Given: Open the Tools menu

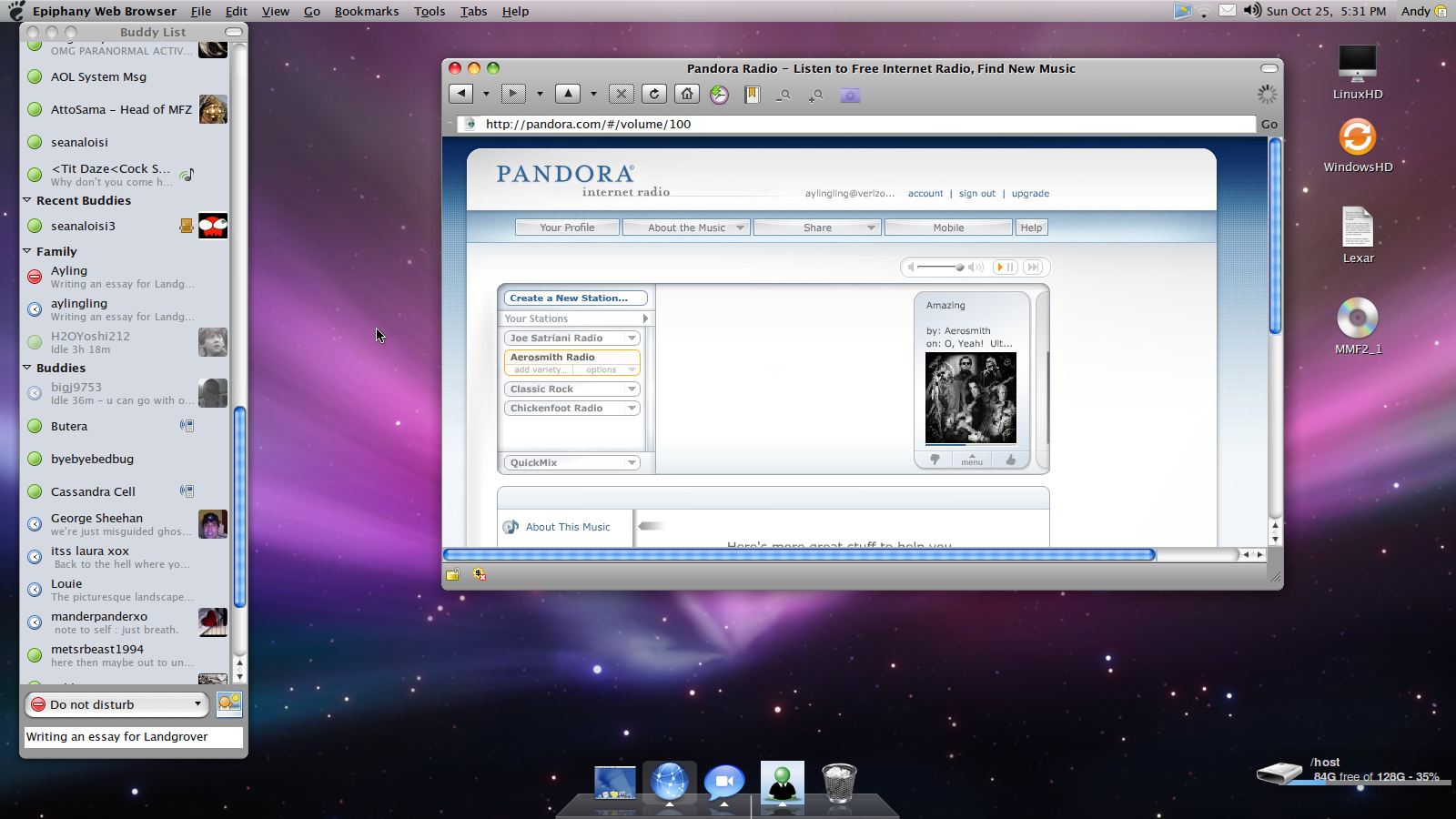Looking at the screenshot, I should click(430, 11).
